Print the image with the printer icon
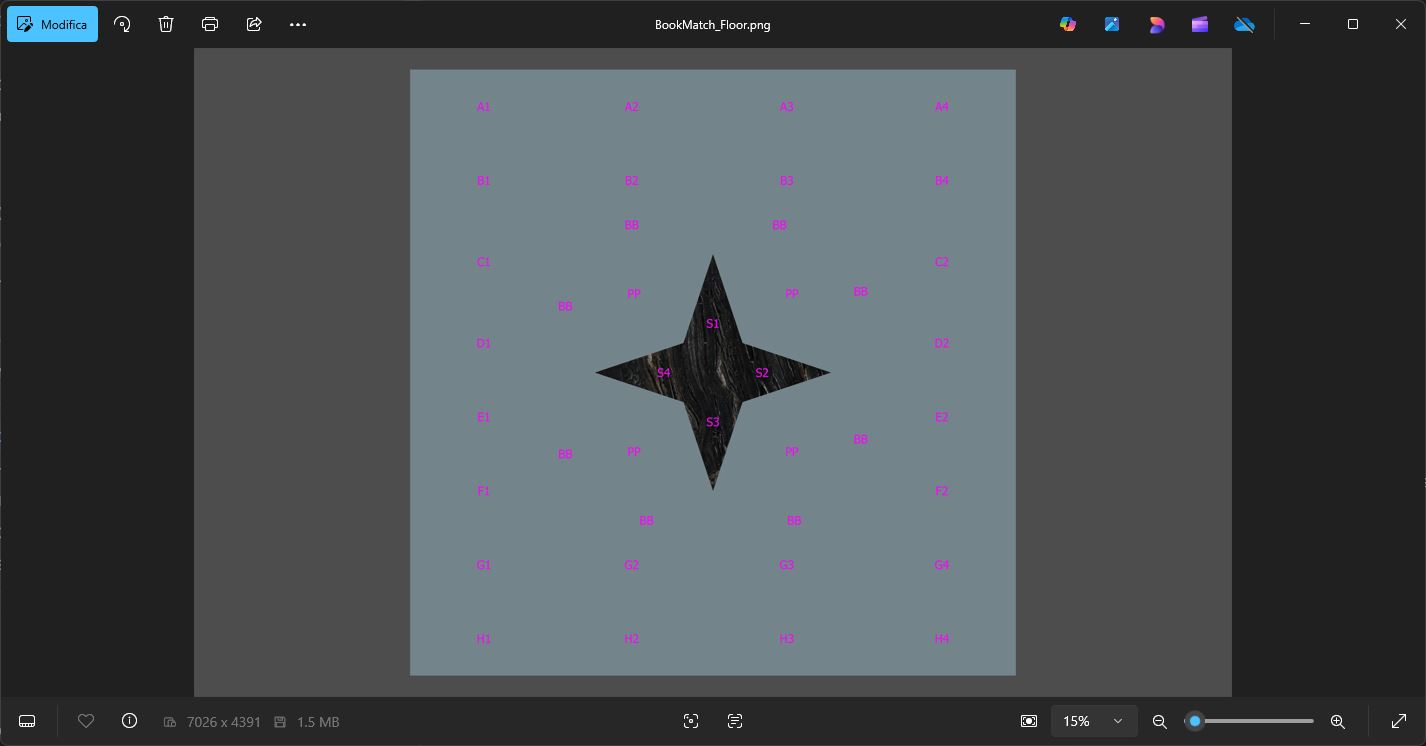This screenshot has width=1426, height=746. tap(210, 24)
